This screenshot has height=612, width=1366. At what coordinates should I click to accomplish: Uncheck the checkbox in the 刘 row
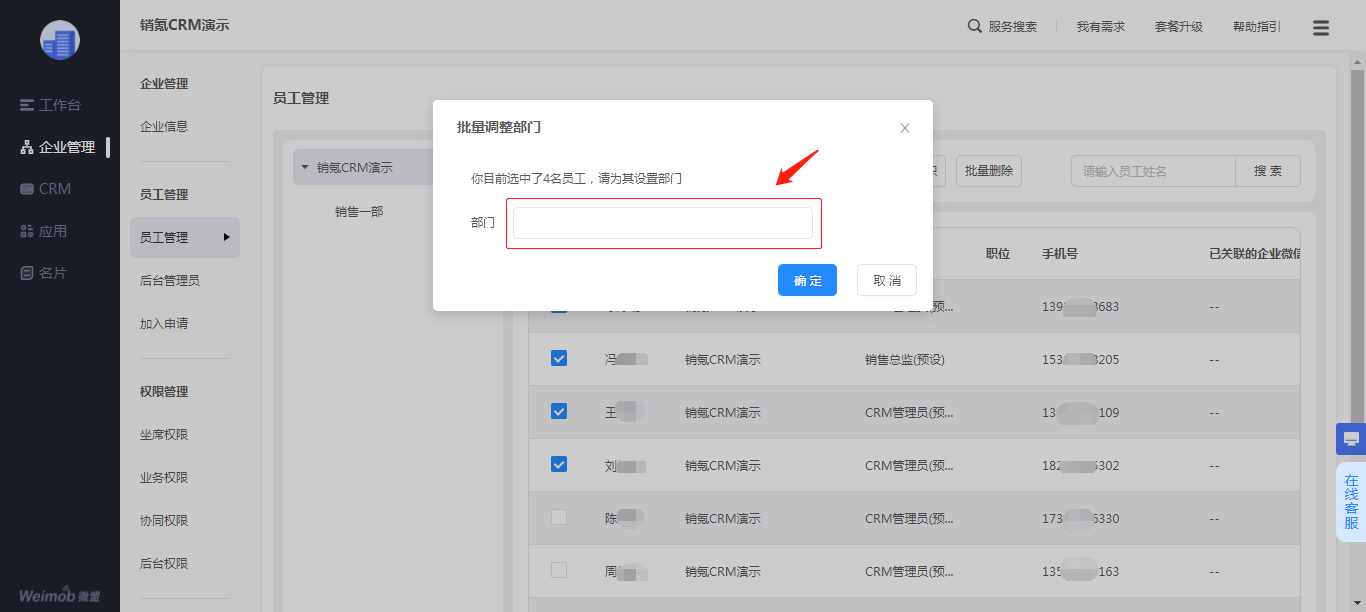click(x=559, y=464)
